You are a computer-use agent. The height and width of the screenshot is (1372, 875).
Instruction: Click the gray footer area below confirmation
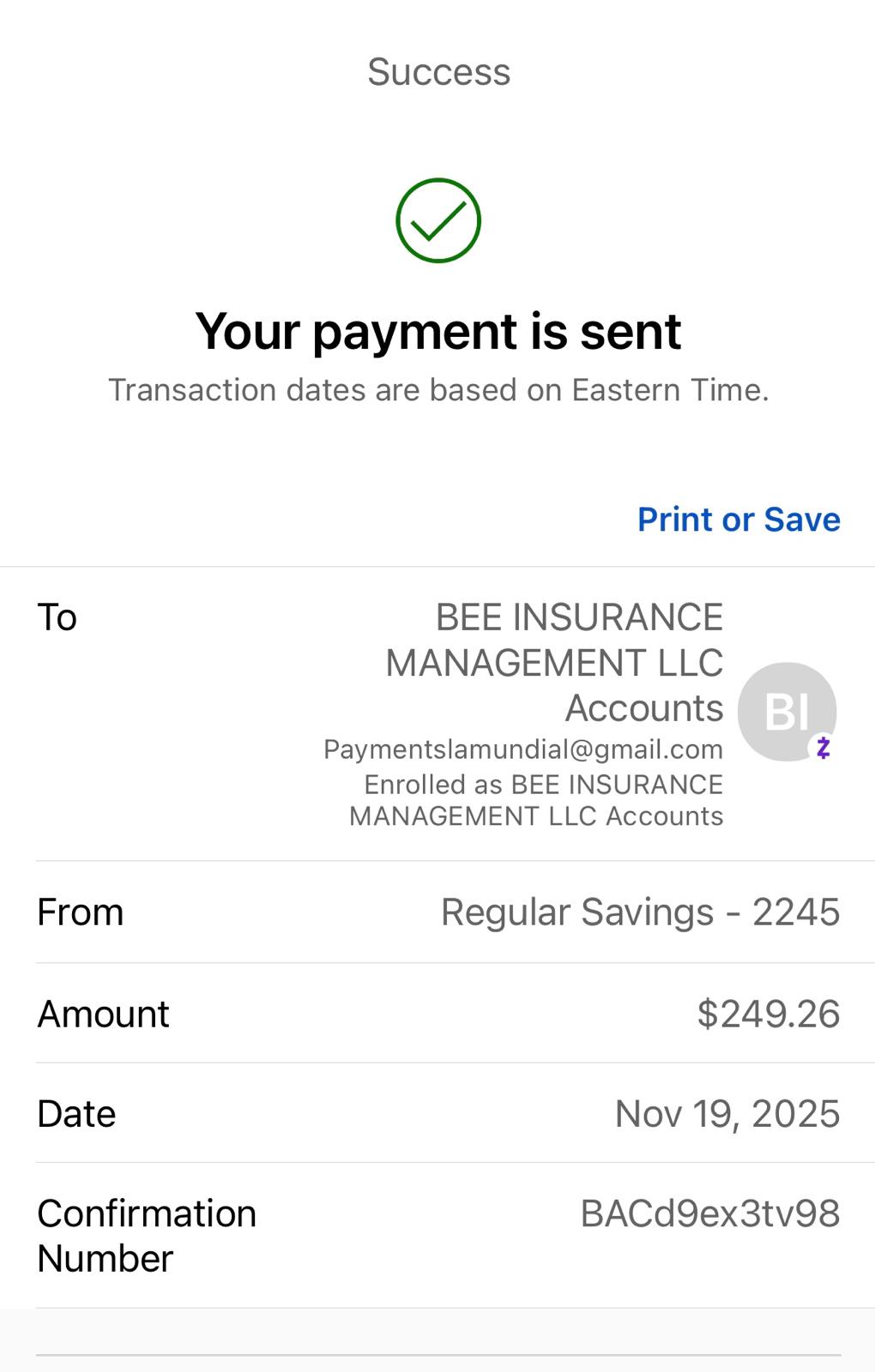coord(438,1339)
